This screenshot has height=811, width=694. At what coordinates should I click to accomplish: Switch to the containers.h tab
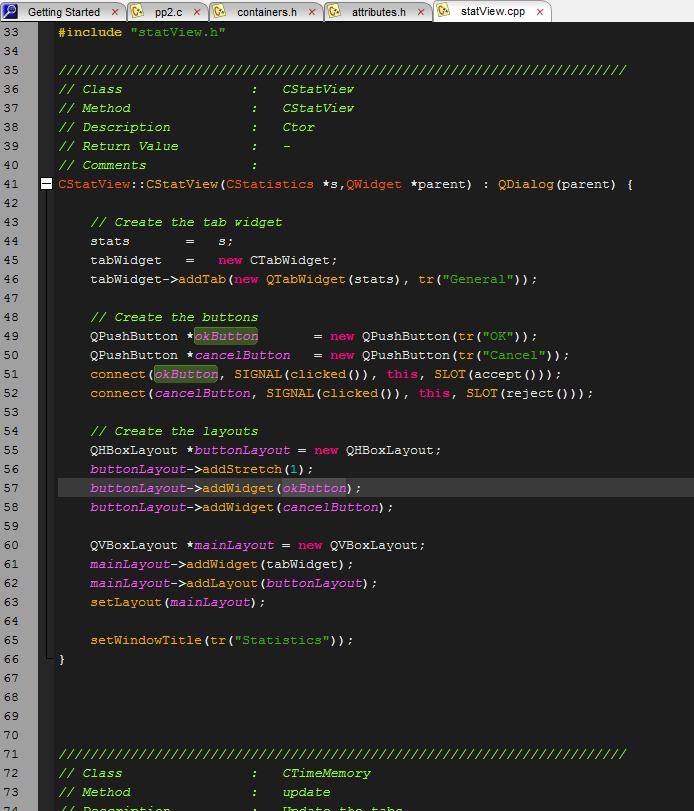point(266,12)
